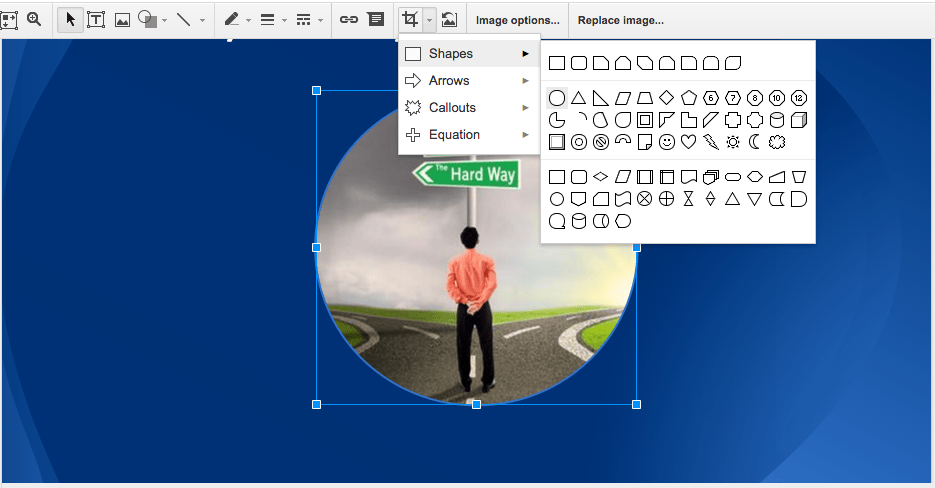Image resolution: width=935 pixels, height=488 pixels.
Task: Click the comment icon next to link
Action: pos(376,20)
